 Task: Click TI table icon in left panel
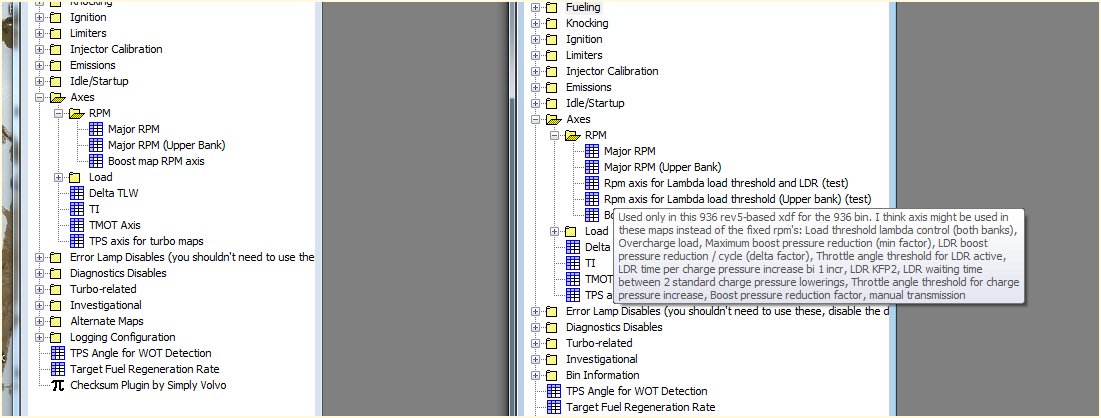[x=77, y=209]
